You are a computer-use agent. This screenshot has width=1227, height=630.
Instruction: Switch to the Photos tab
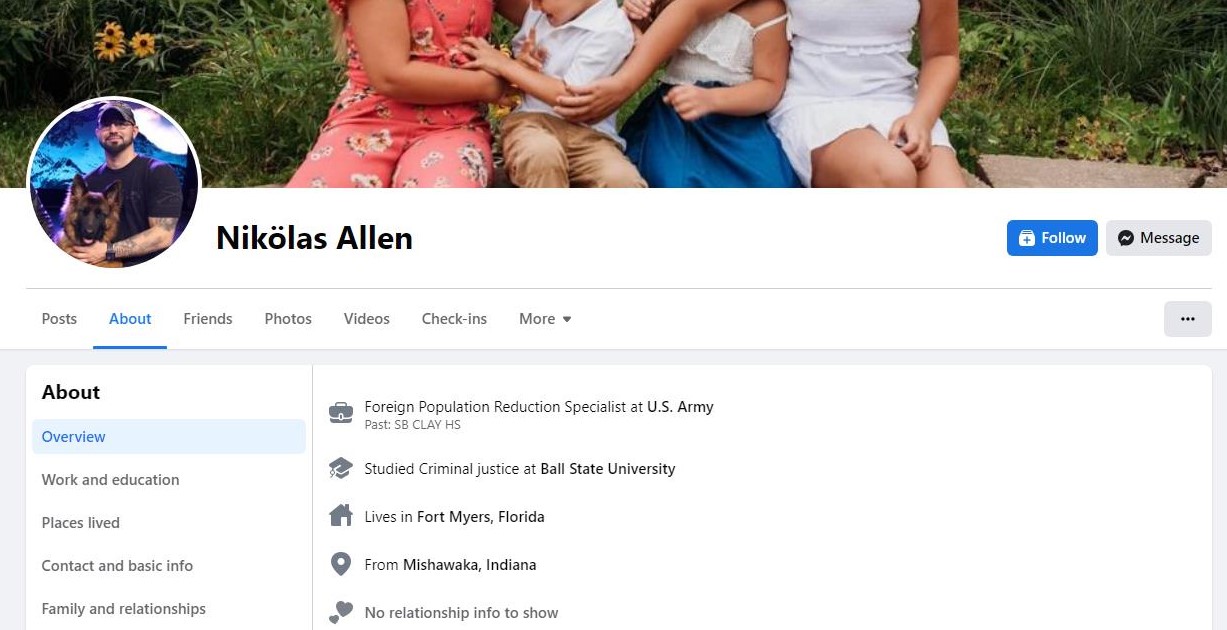coord(288,319)
